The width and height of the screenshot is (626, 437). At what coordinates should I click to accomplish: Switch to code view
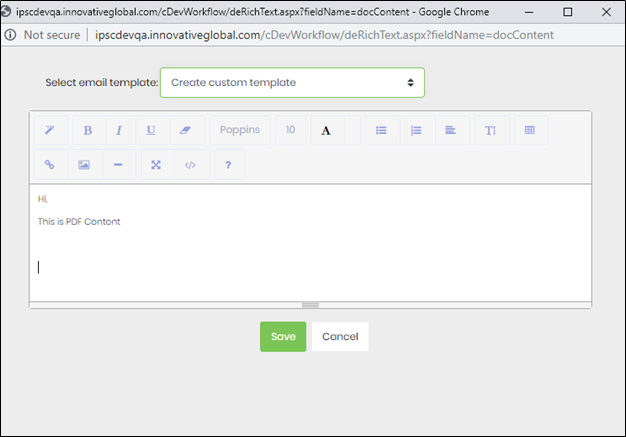coord(191,164)
